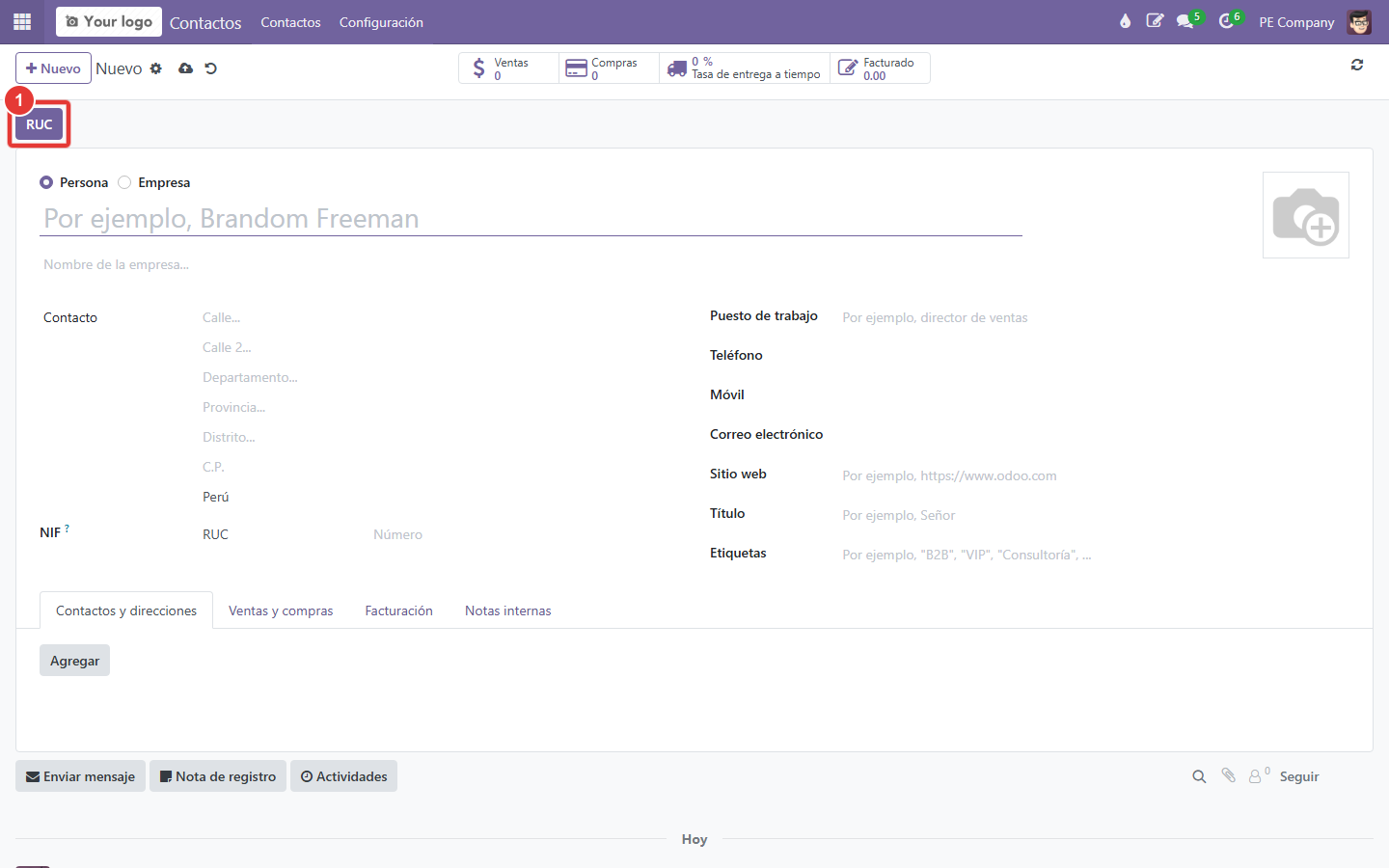
Task: Open the RUC identification type dropdown
Action: pos(280,534)
